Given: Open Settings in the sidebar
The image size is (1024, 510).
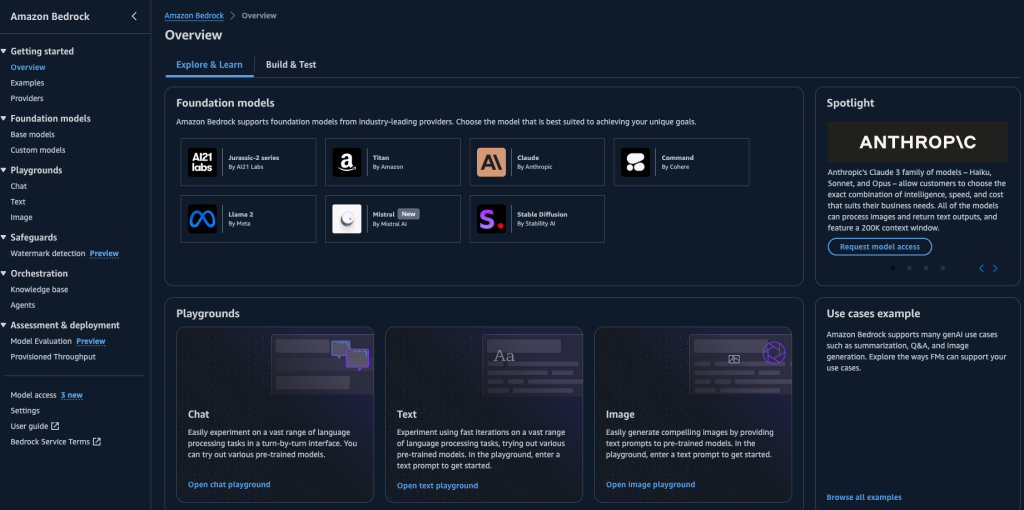Looking at the screenshot, I should pos(25,411).
